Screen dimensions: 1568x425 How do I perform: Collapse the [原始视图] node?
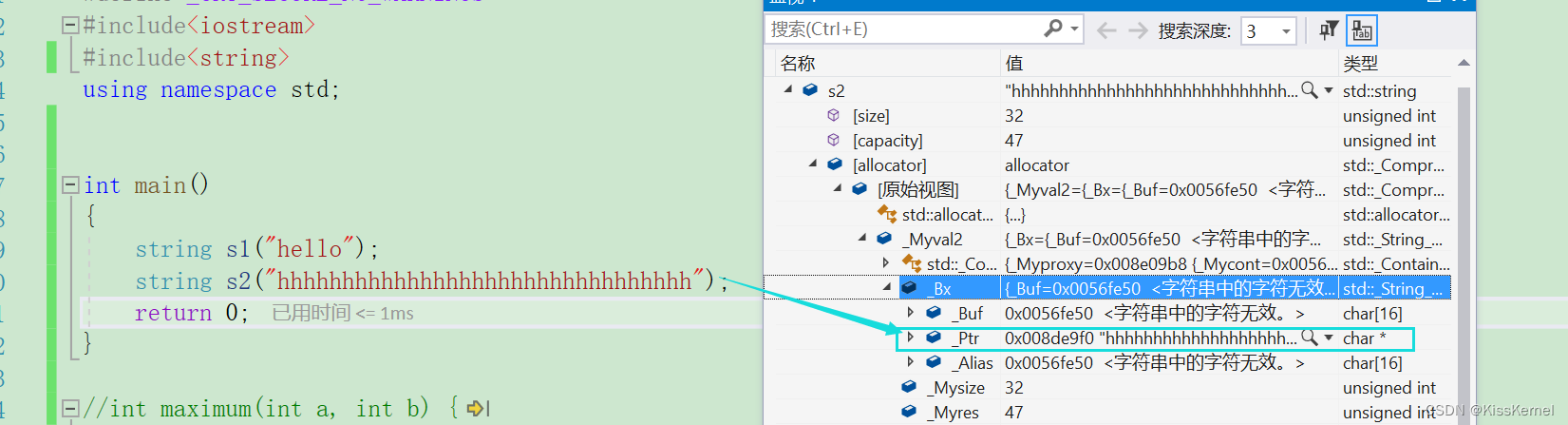tap(838, 188)
